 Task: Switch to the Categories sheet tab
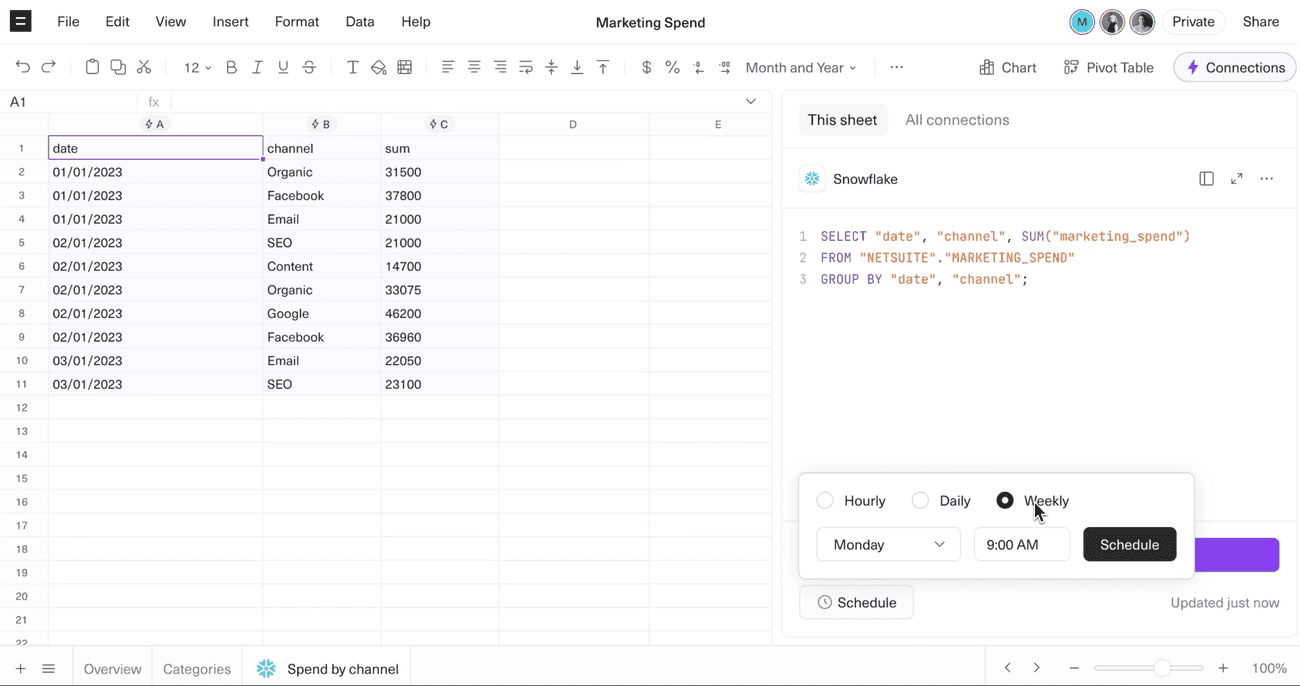196,668
